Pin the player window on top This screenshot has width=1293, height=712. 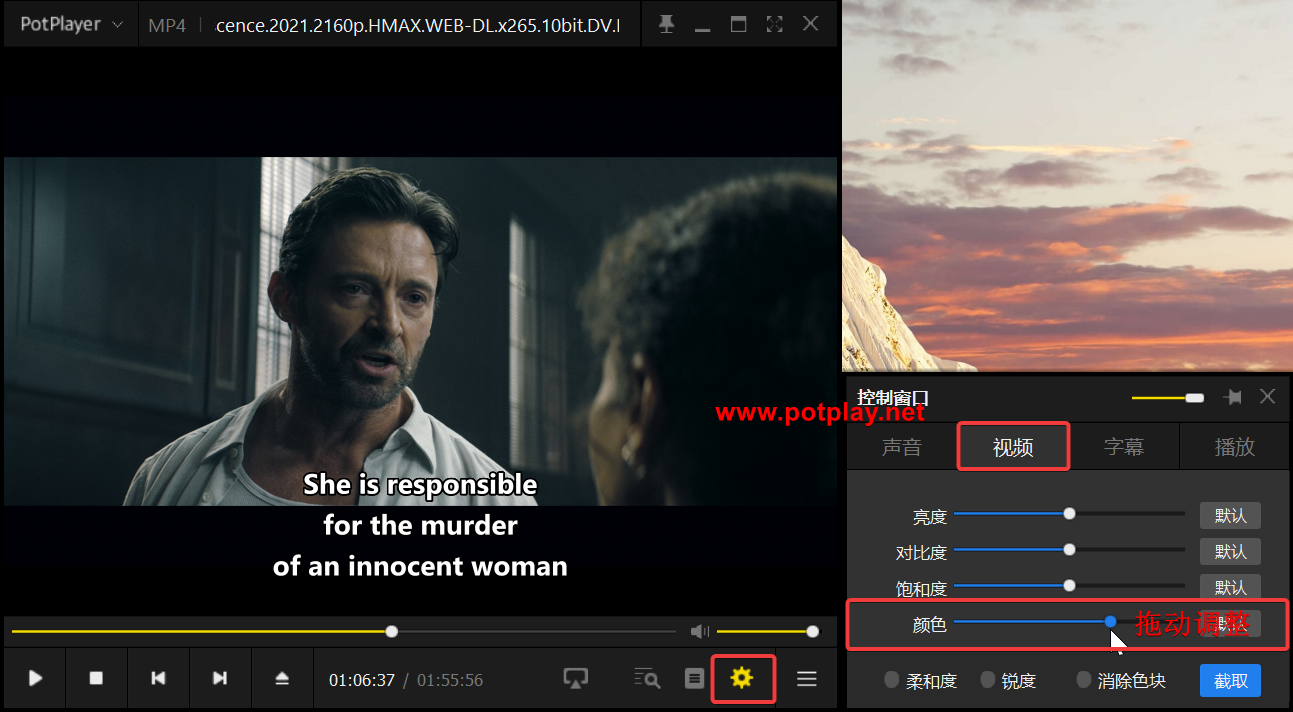(x=666, y=24)
